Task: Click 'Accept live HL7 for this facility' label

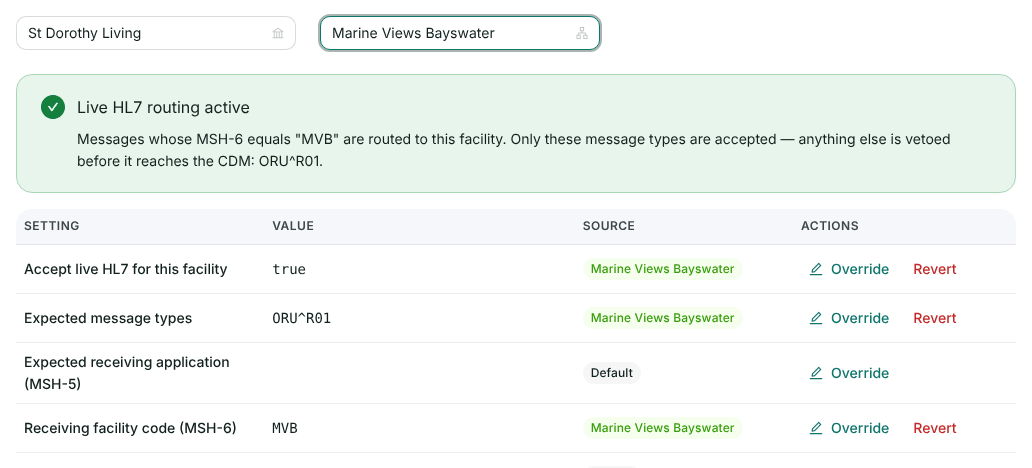Action: pyautogui.click(x=126, y=269)
